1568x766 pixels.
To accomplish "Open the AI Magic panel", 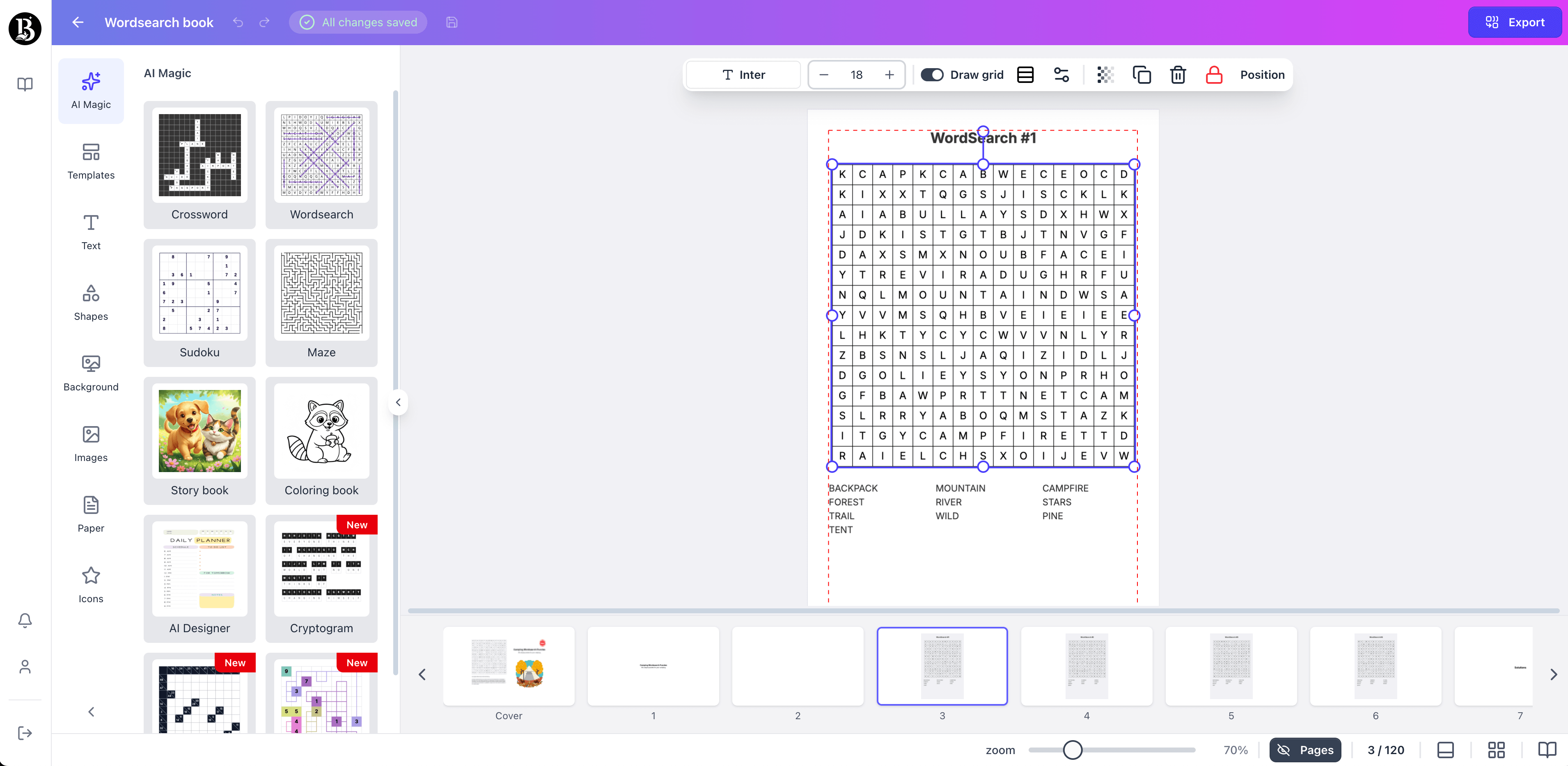I will (x=91, y=90).
